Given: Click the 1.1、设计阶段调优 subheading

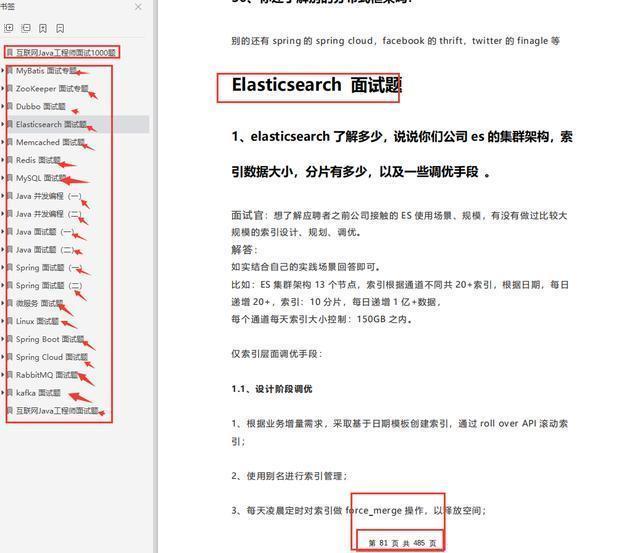Looking at the screenshot, I should click(271, 389).
